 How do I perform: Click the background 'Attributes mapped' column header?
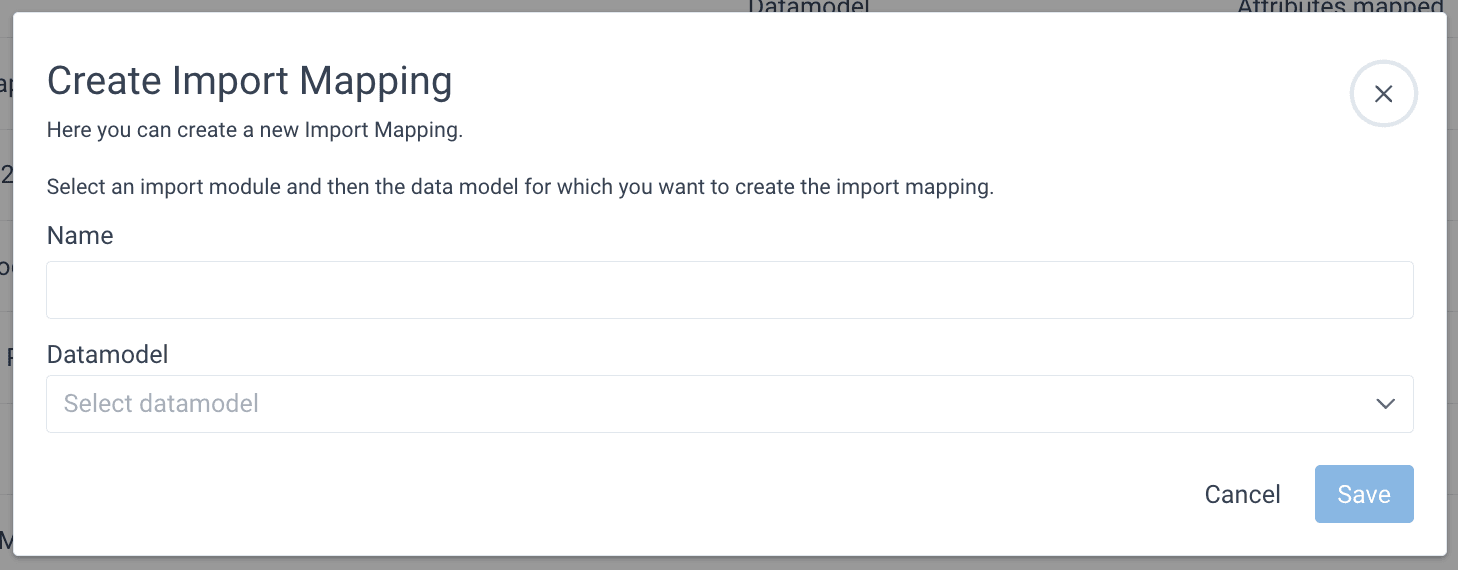pos(1340,6)
